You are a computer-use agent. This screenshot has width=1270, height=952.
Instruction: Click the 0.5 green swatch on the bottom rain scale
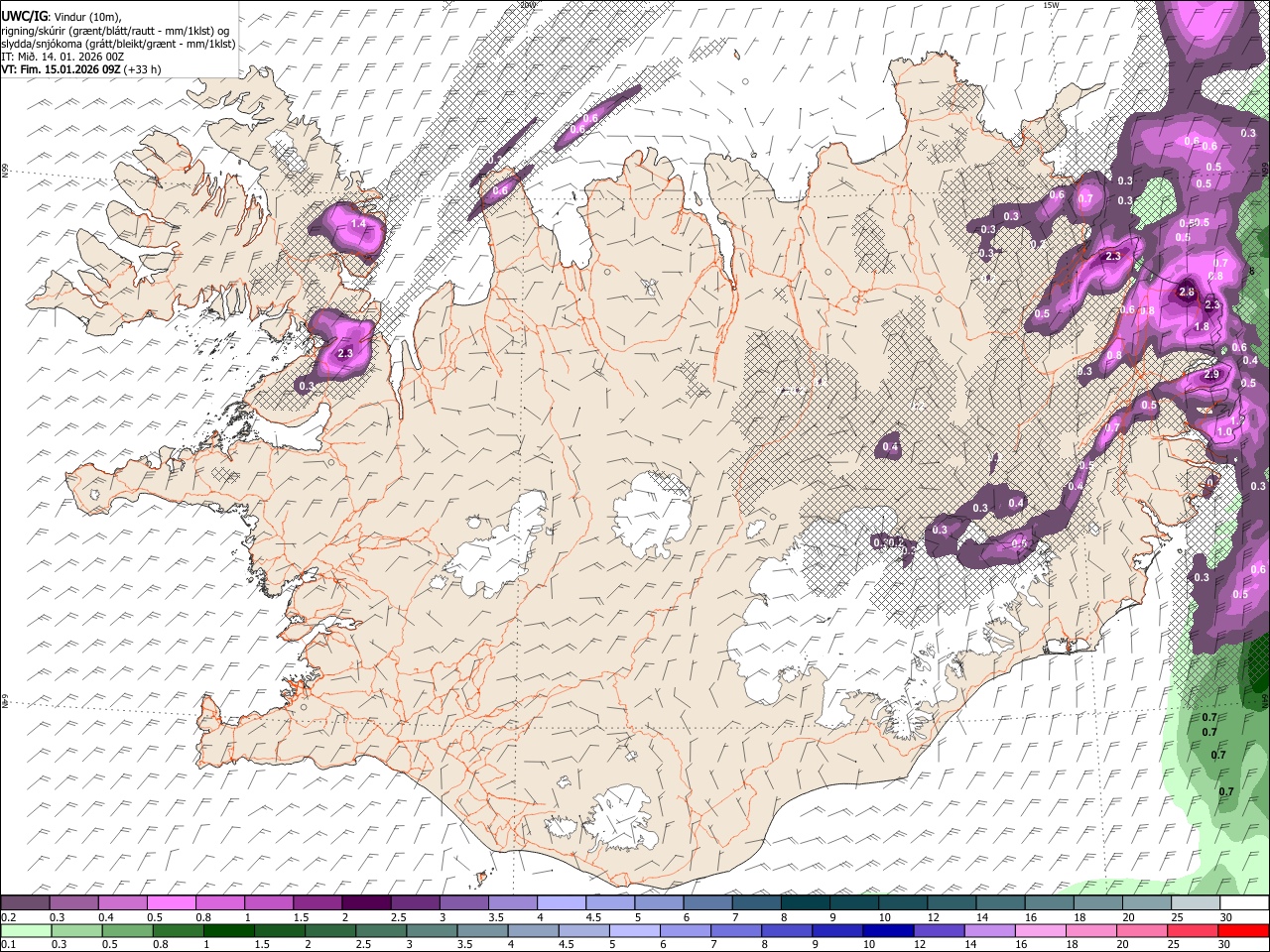click(x=127, y=930)
